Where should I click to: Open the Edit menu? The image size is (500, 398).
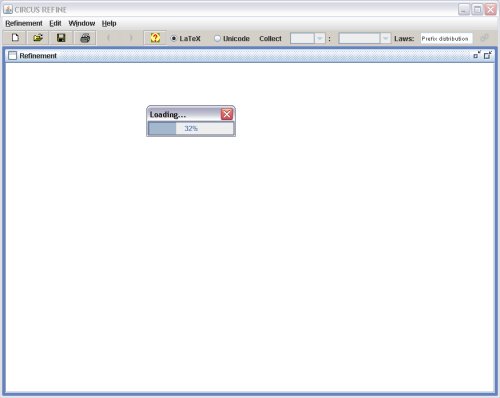pos(55,23)
